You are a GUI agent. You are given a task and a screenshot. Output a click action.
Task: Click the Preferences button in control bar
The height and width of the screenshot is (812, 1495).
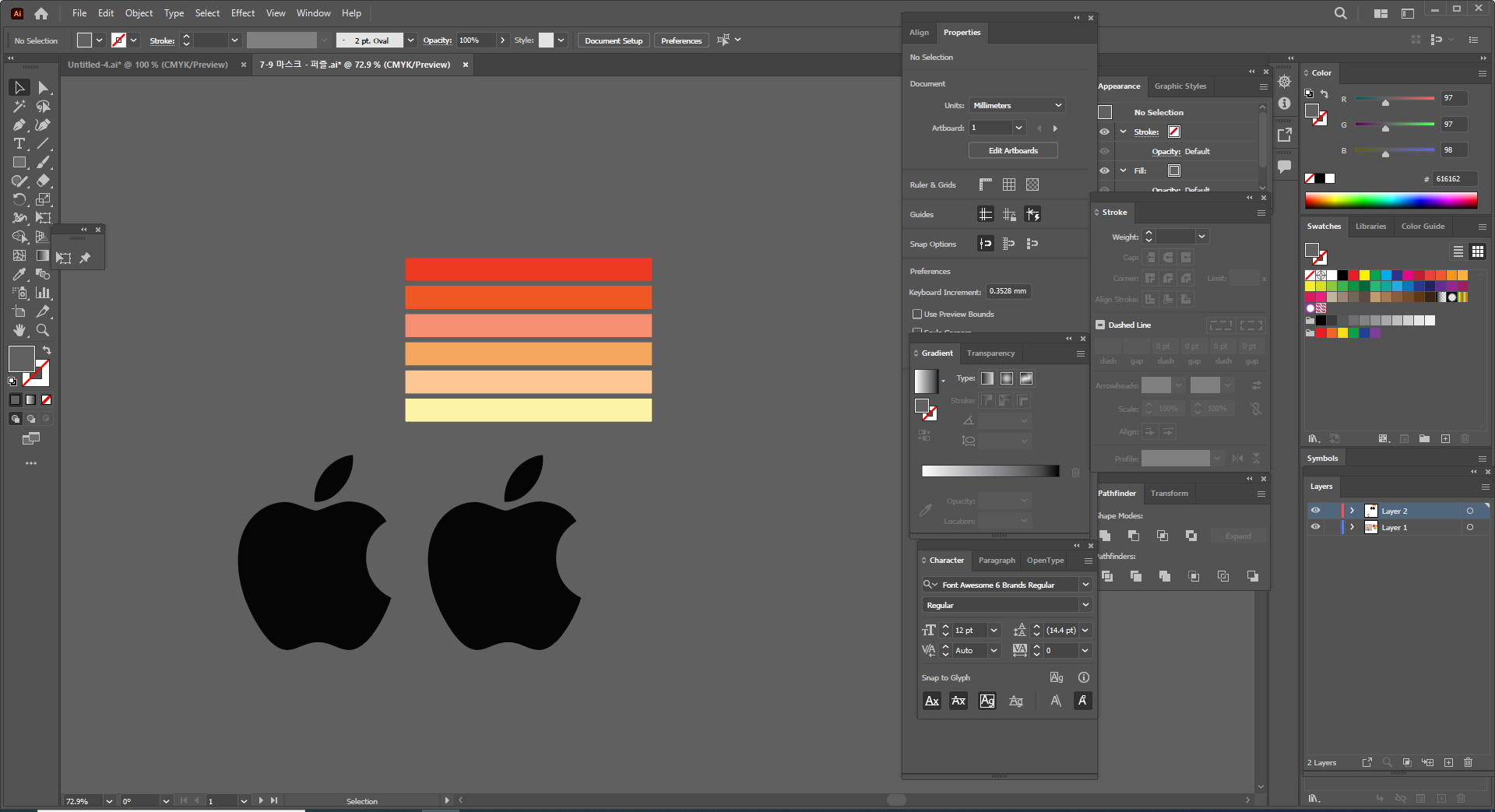(x=681, y=40)
